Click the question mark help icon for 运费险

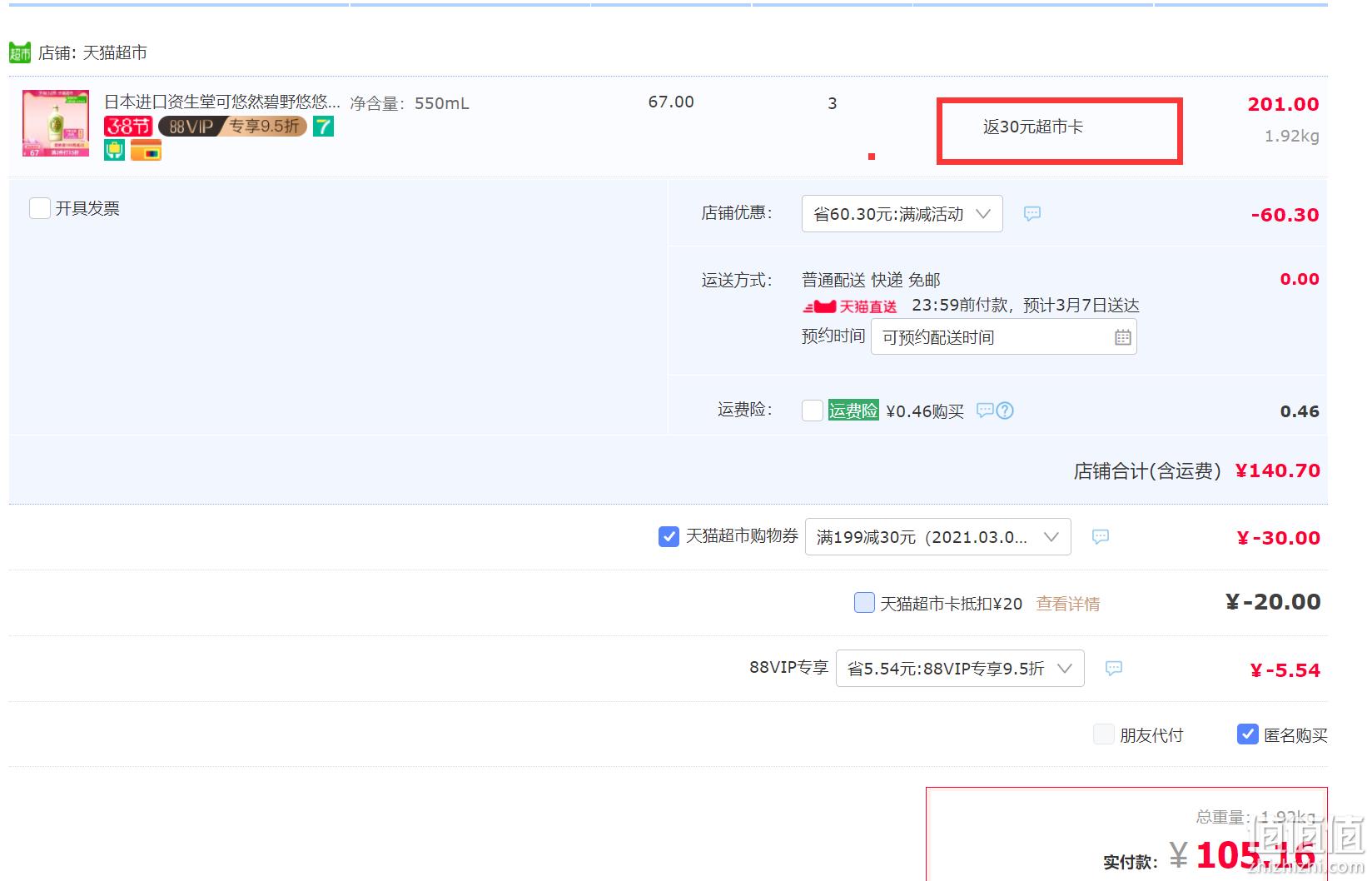click(x=1006, y=411)
